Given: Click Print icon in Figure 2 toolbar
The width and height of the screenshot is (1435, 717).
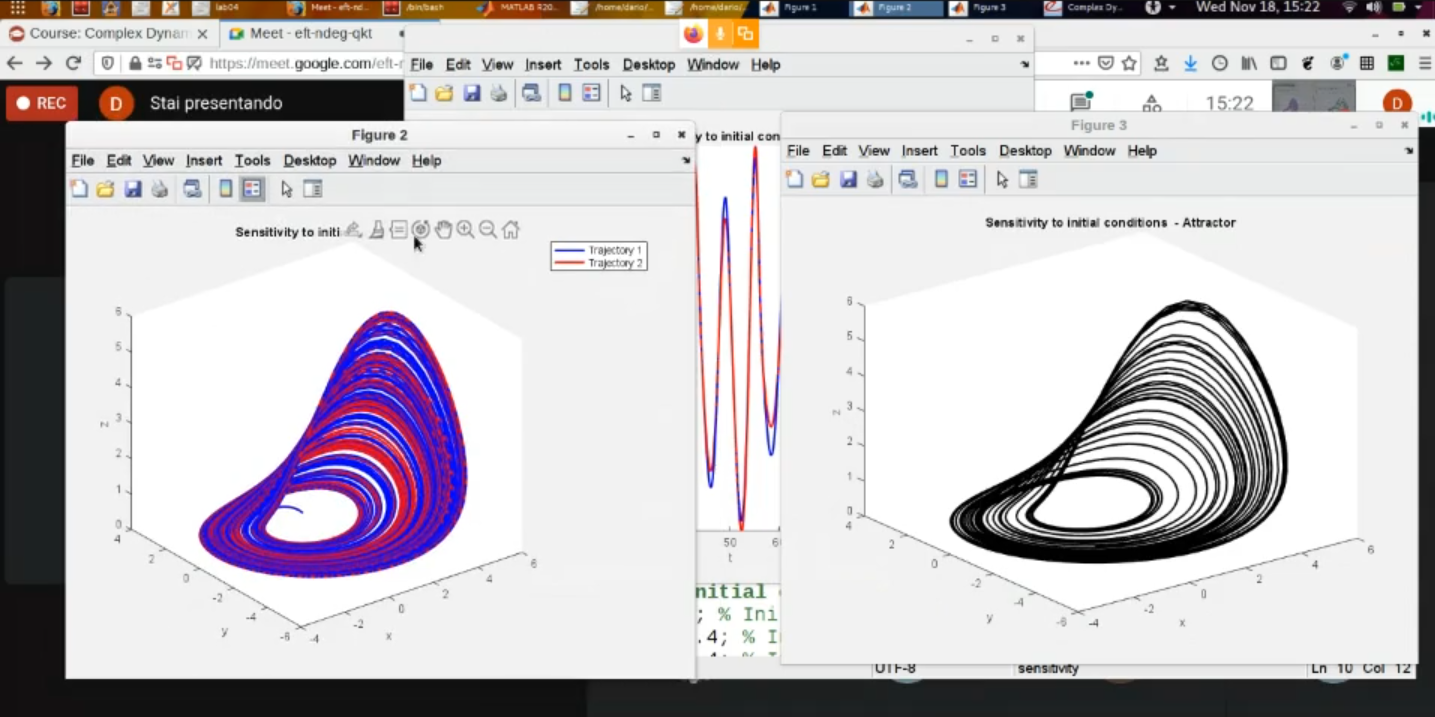Looking at the screenshot, I should pyautogui.click(x=160, y=189).
